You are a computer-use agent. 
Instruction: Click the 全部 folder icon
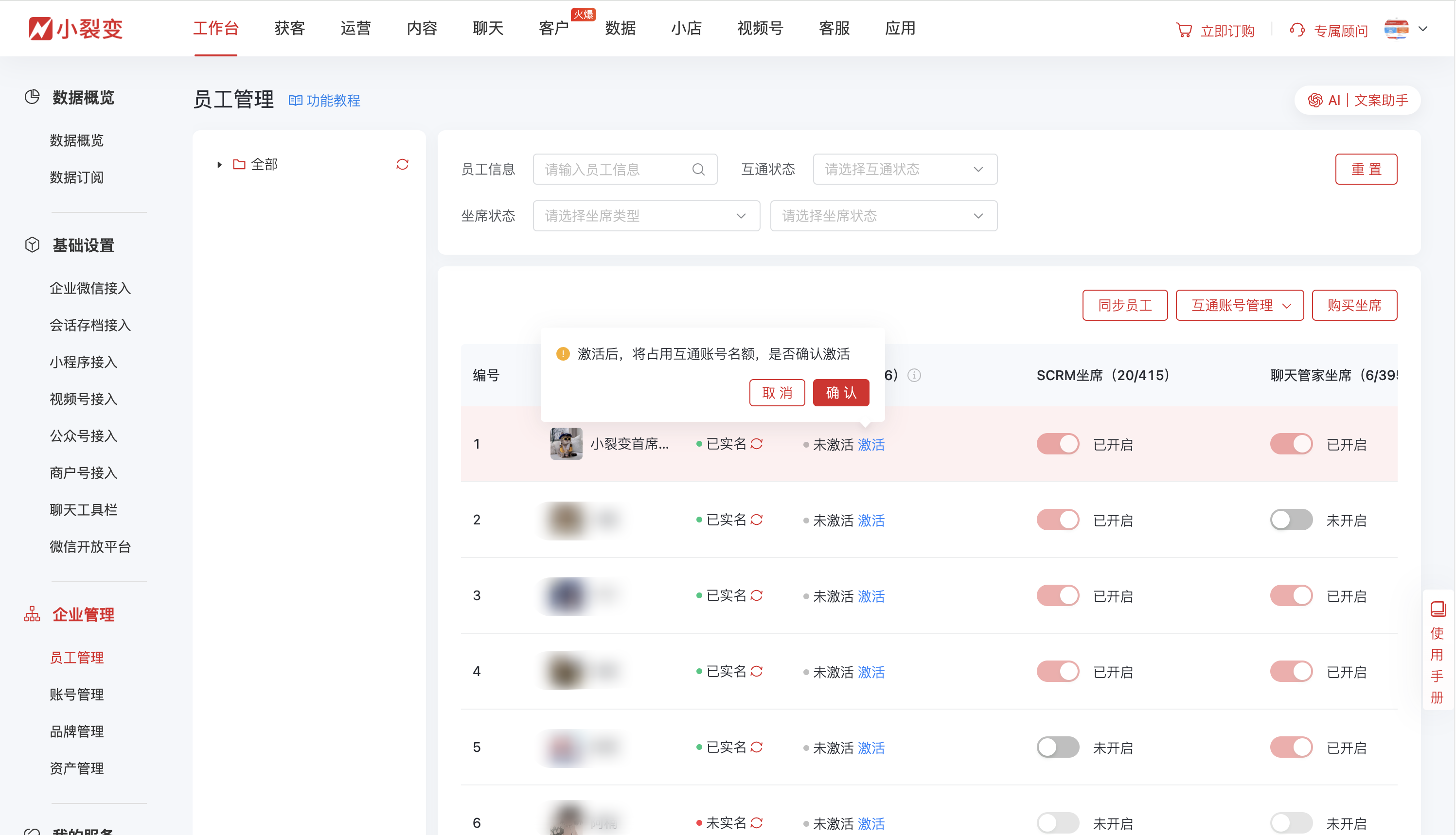click(239, 165)
